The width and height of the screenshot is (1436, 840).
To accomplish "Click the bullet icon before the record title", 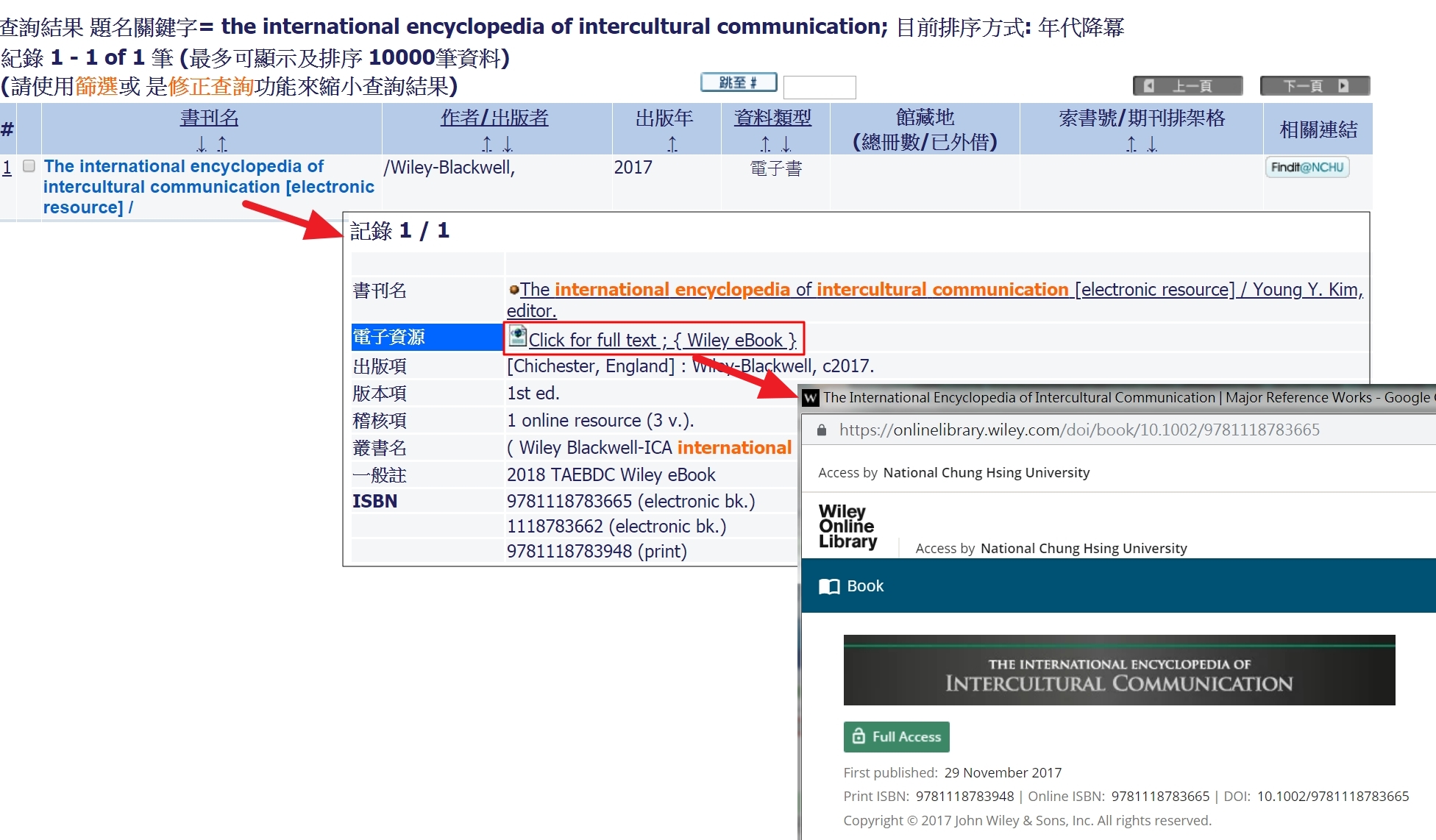I will pos(513,290).
